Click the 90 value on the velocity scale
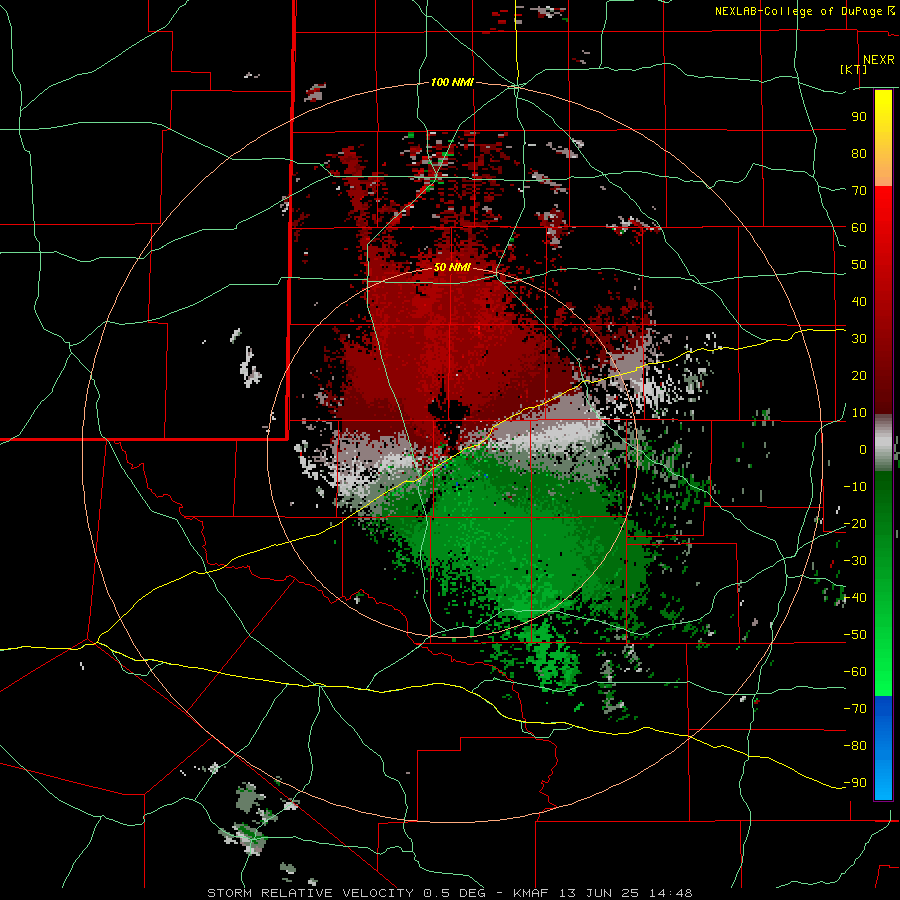The height and width of the screenshot is (900, 900). point(859,117)
